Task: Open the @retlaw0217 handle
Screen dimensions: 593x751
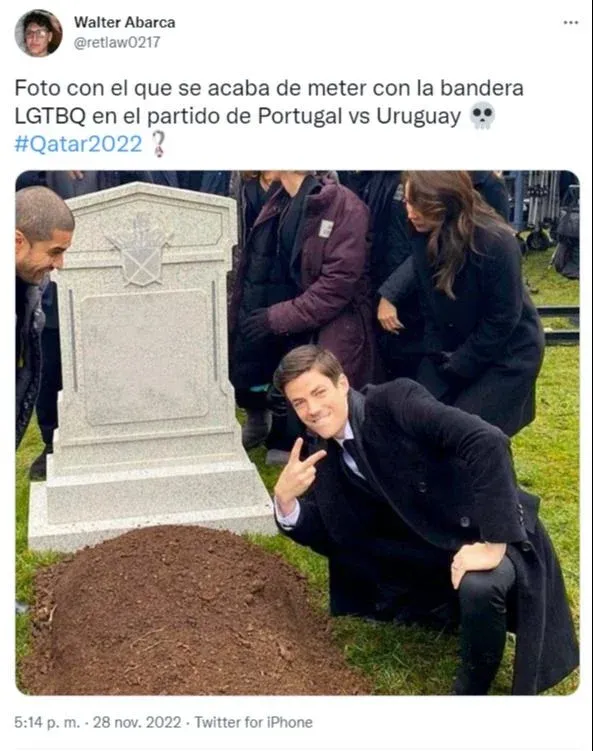Action: (117, 42)
